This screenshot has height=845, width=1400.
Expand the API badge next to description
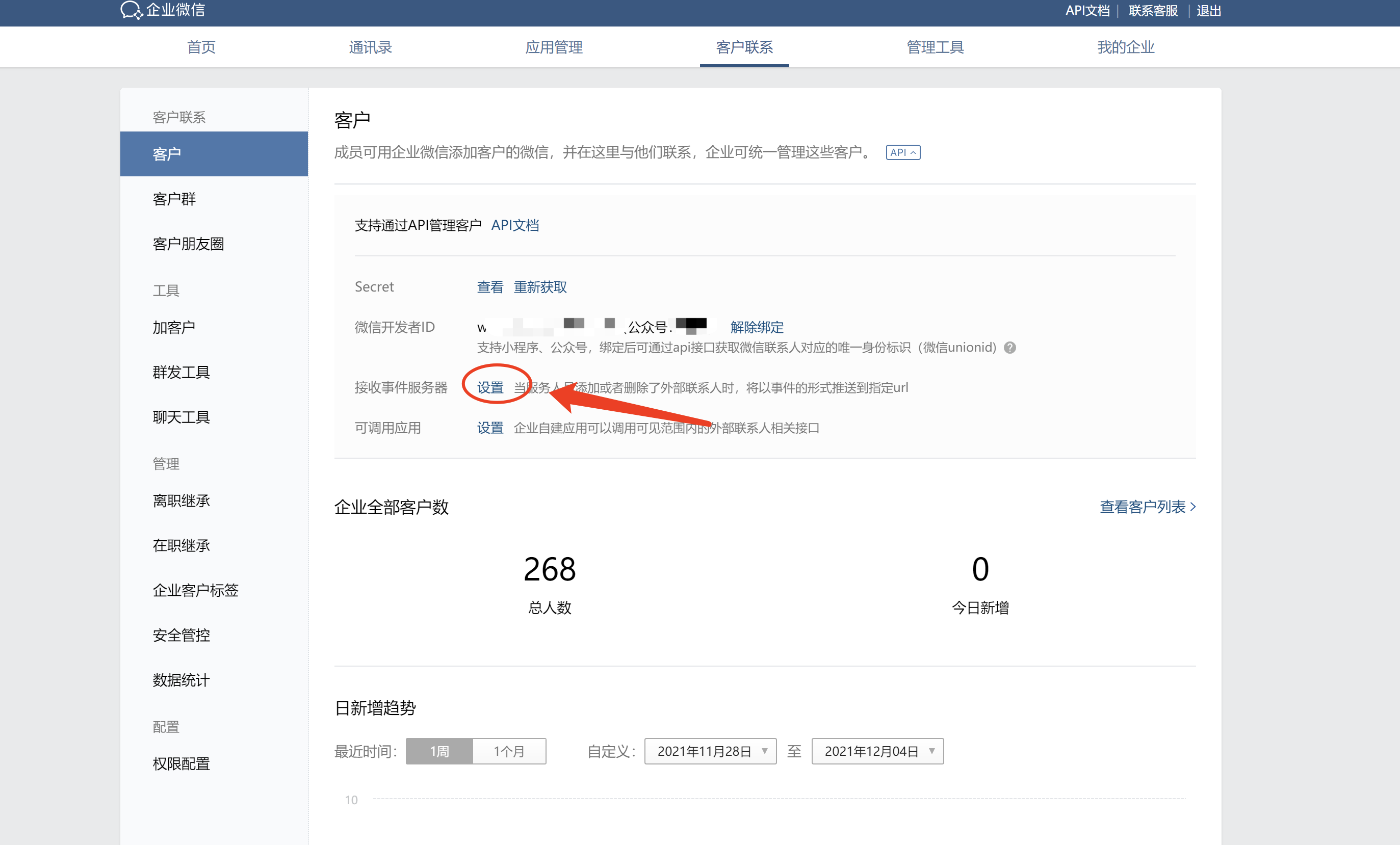point(903,152)
